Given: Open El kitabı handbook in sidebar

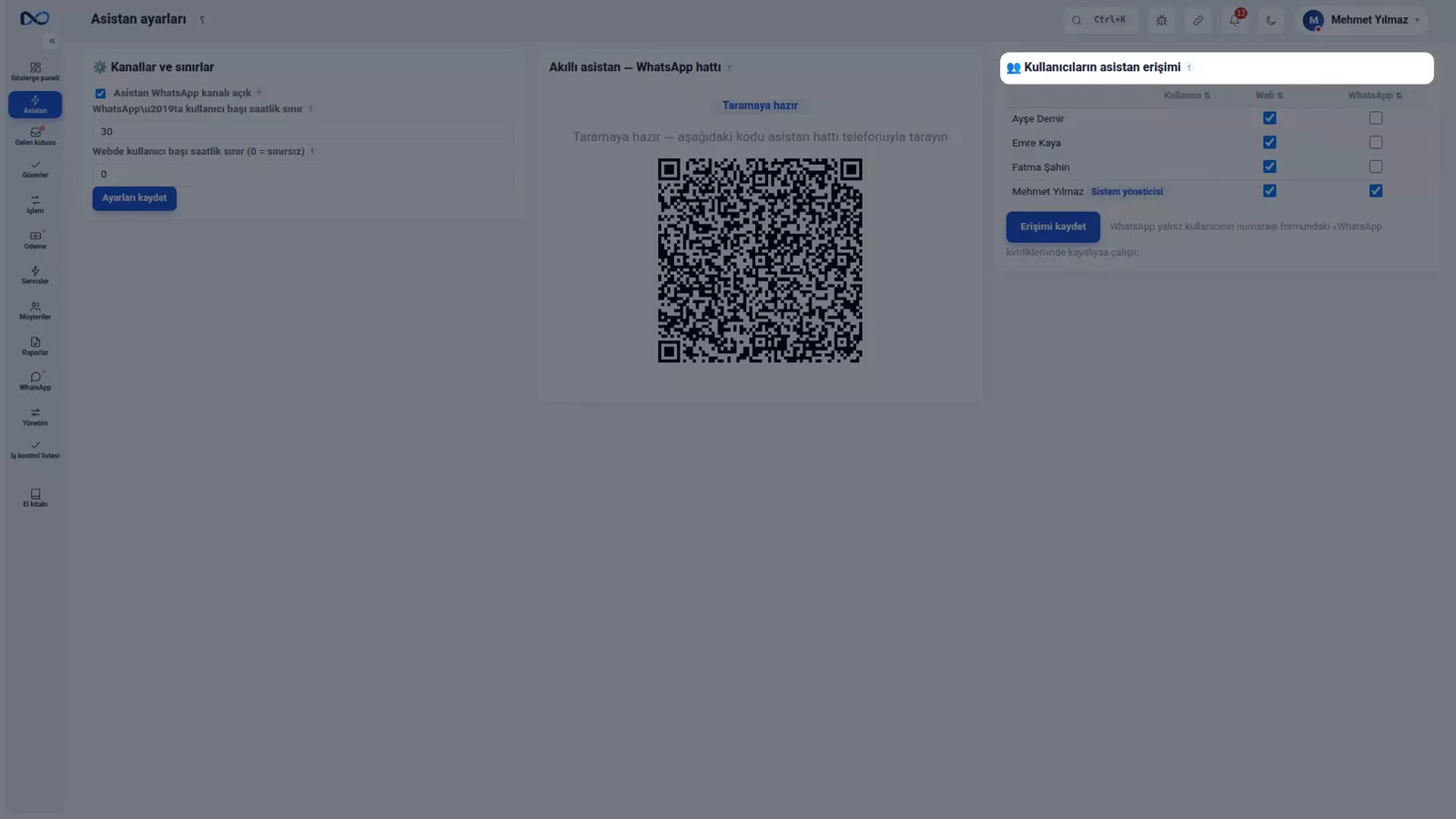Looking at the screenshot, I should coord(35,498).
